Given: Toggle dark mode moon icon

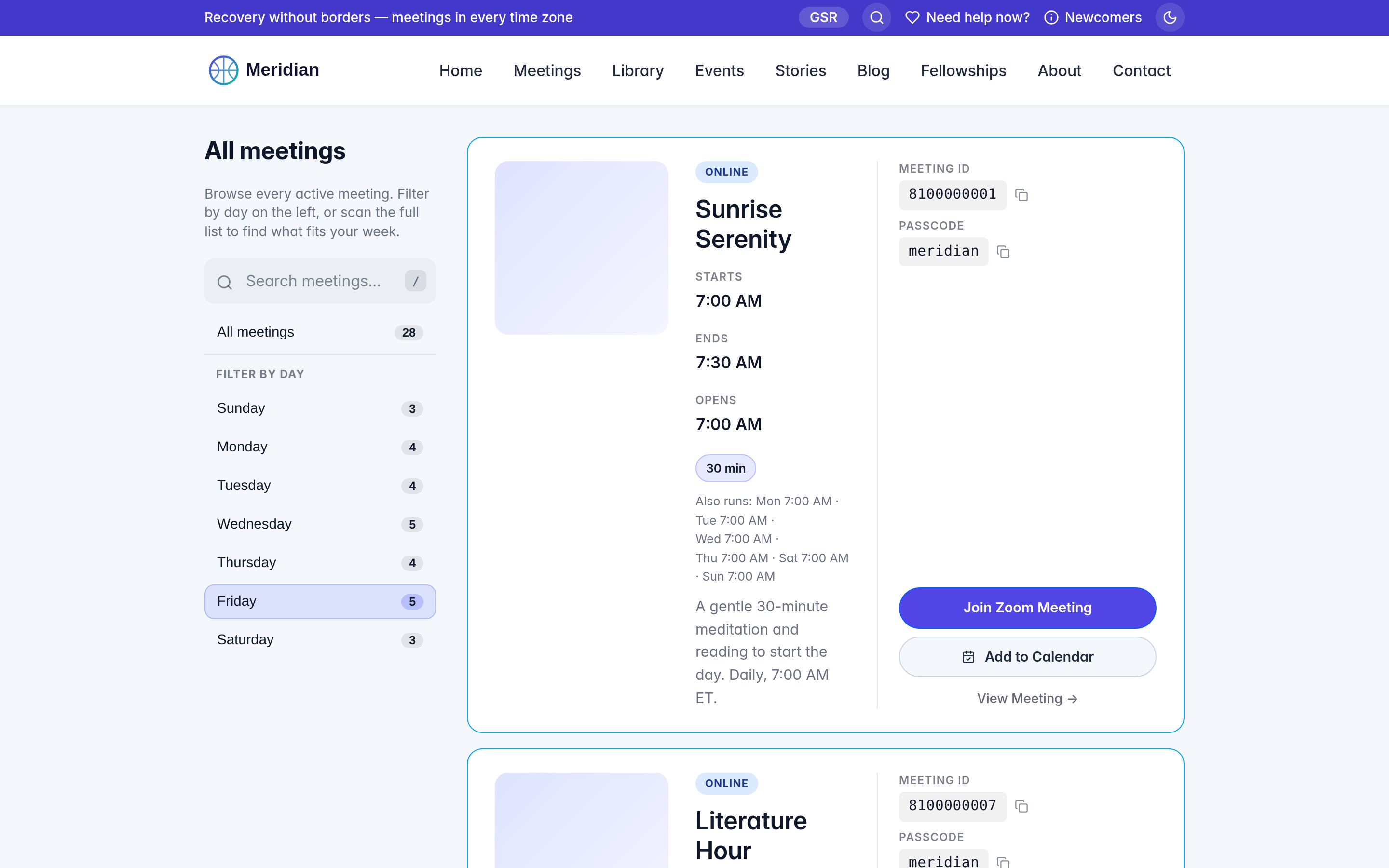Looking at the screenshot, I should [1169, 17].
